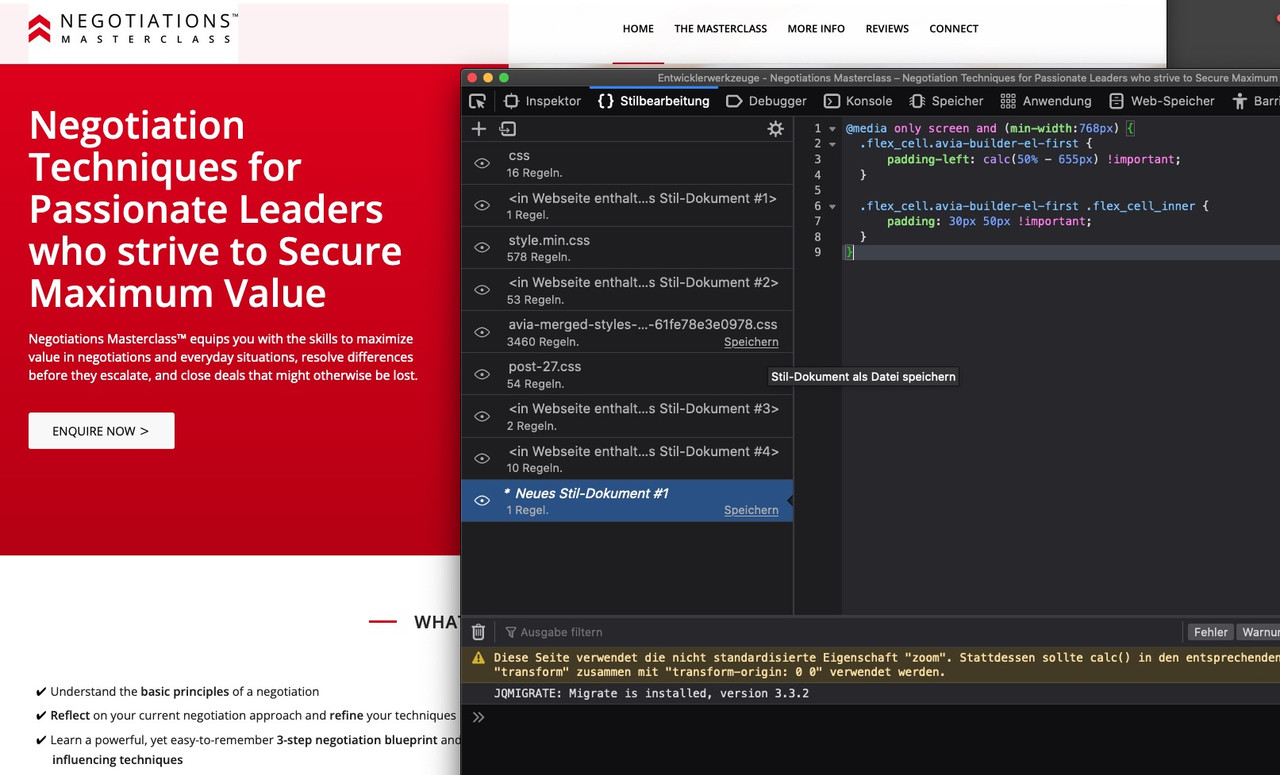Open the Debugger tab
1280x775 pixels.
pyautogui.click(x=766, y=101)
